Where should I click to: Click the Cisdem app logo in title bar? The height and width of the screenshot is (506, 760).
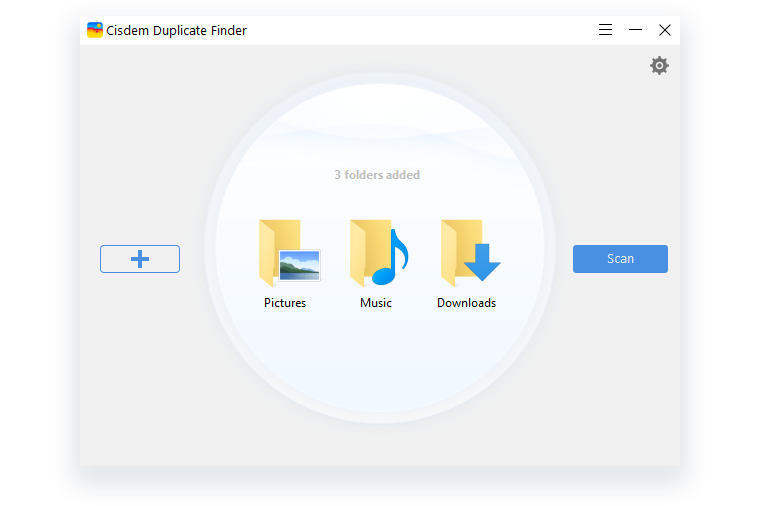95,30
